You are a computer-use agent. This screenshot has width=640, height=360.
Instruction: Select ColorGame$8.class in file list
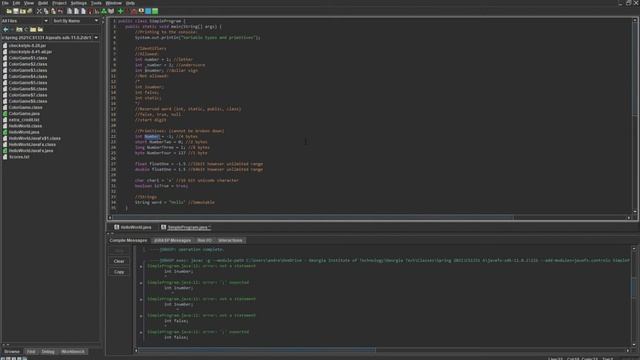(x=28, y=101)
